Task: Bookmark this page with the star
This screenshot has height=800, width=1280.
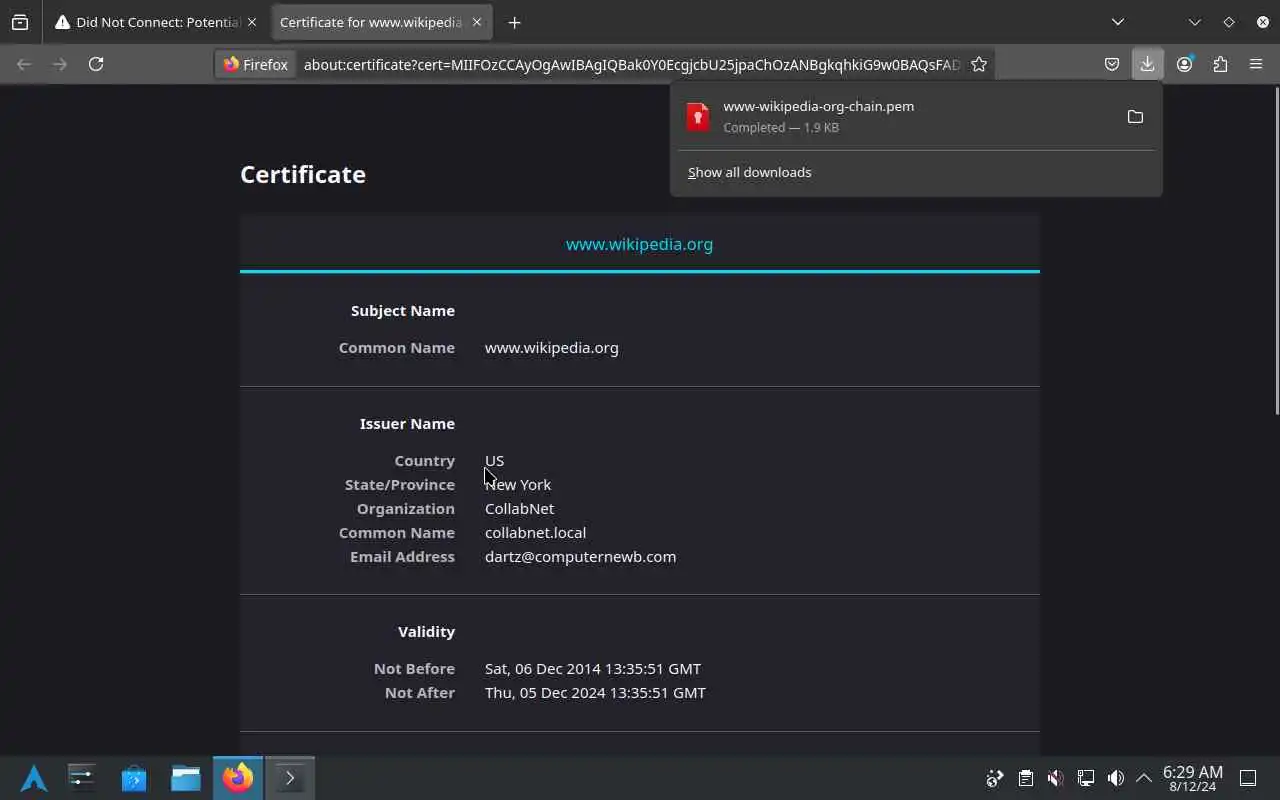Action: (x=979, y=64)
